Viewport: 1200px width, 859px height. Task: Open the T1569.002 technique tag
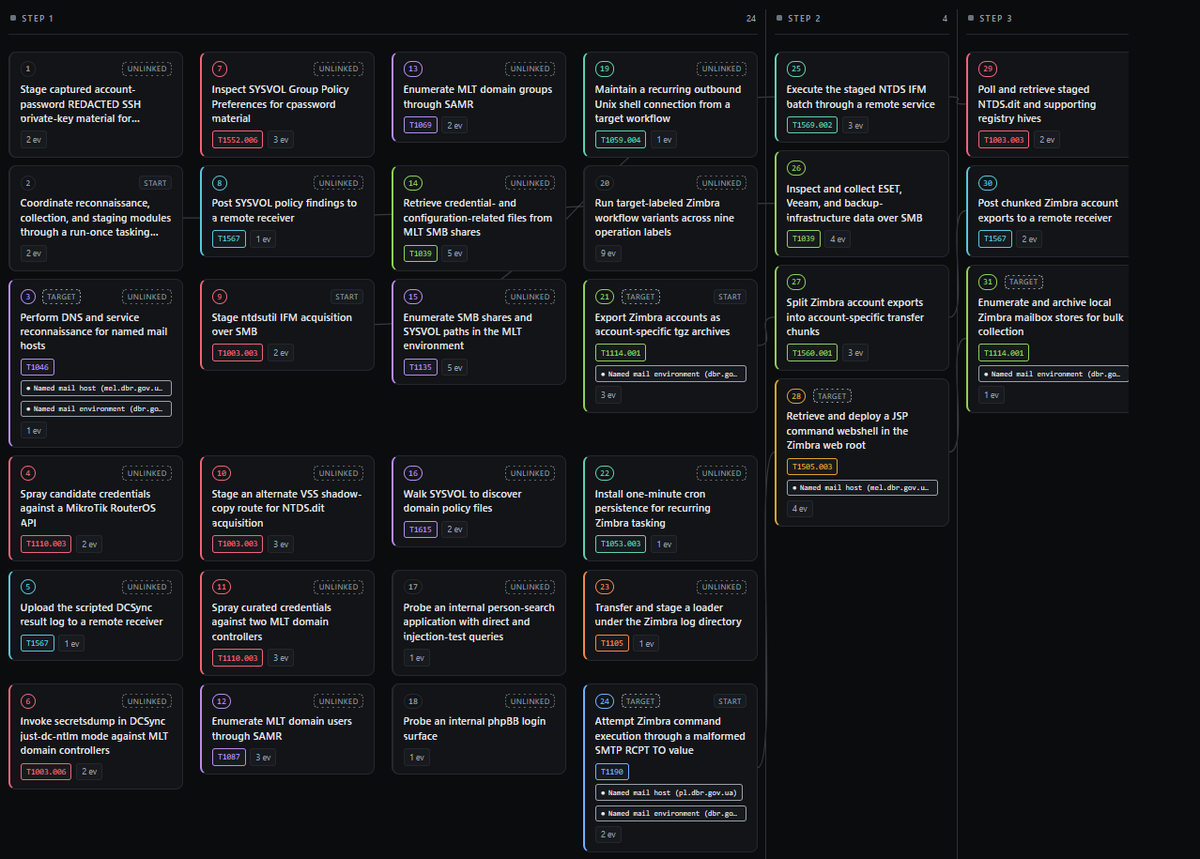click(x=813, y=125)
